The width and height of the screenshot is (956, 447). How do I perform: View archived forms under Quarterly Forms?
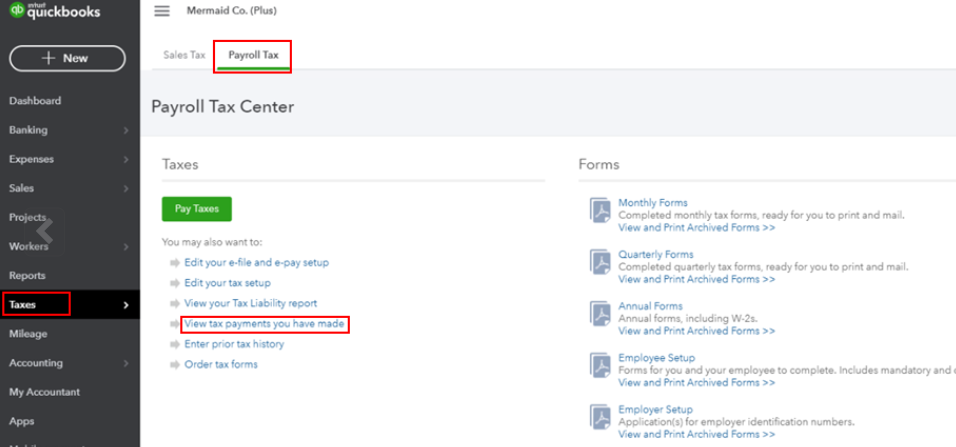[x=697, y=279]
